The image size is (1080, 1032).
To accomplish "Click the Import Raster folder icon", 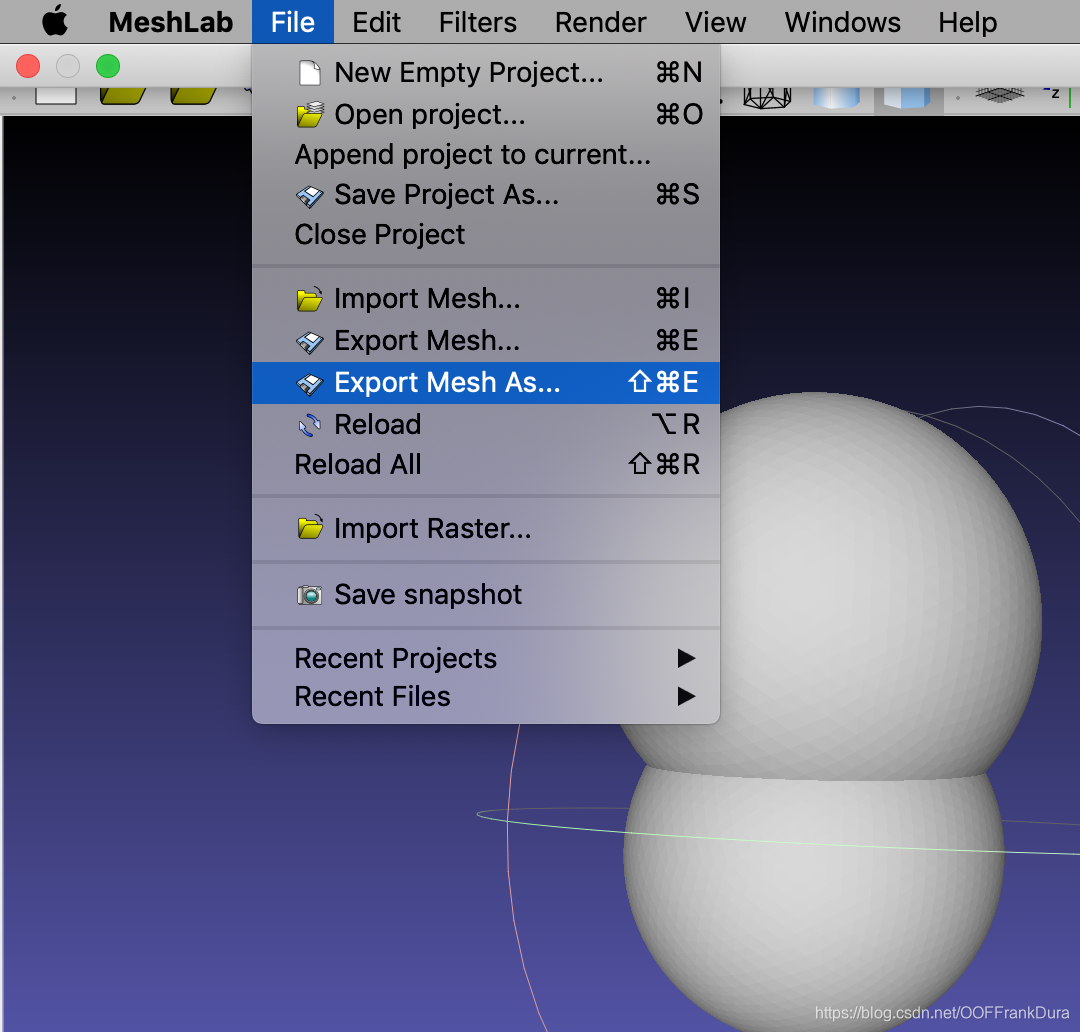I will pyautogui.click(x=310, y=528).
